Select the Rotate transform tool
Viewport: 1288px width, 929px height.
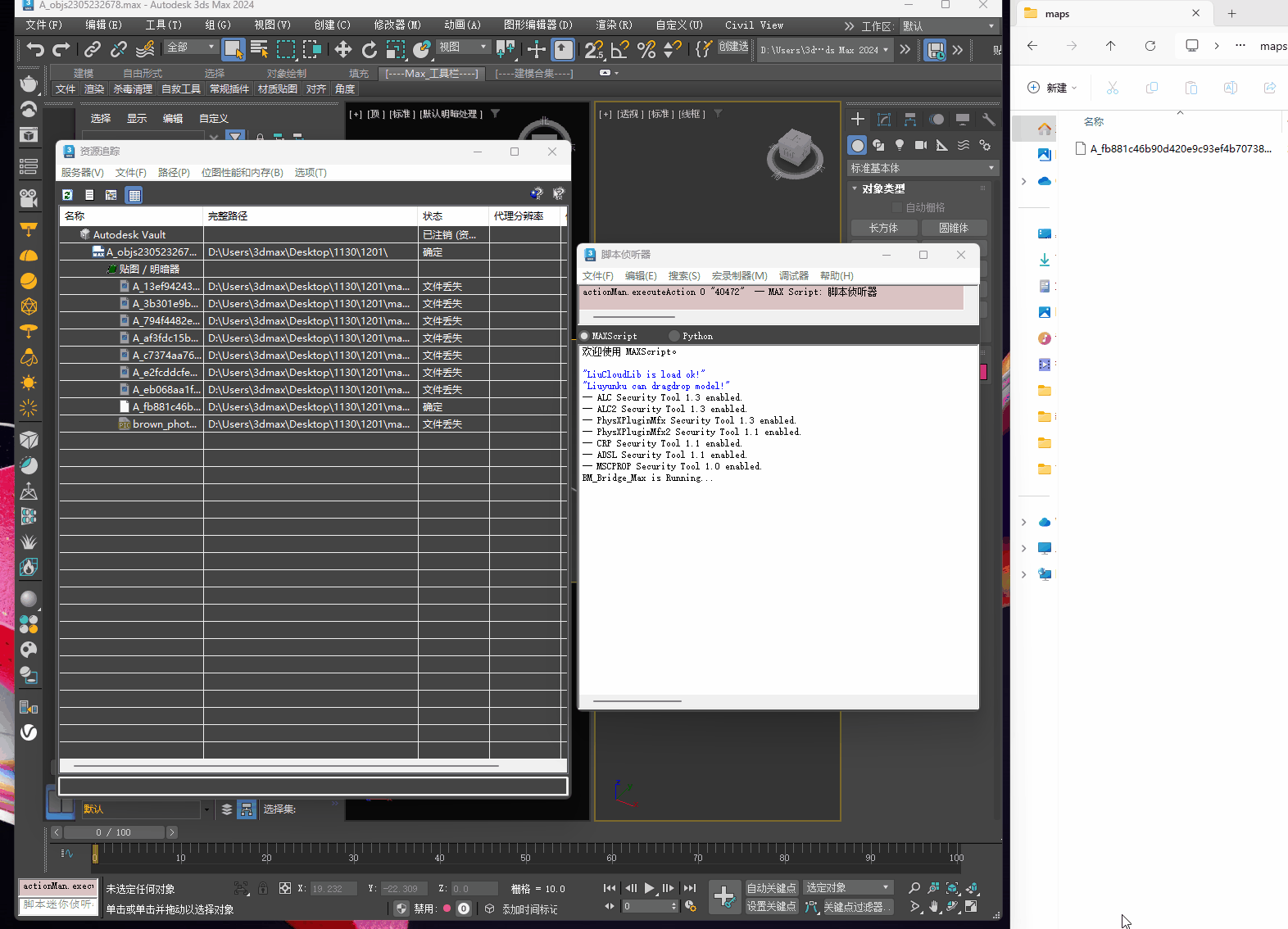click(370, 50)
